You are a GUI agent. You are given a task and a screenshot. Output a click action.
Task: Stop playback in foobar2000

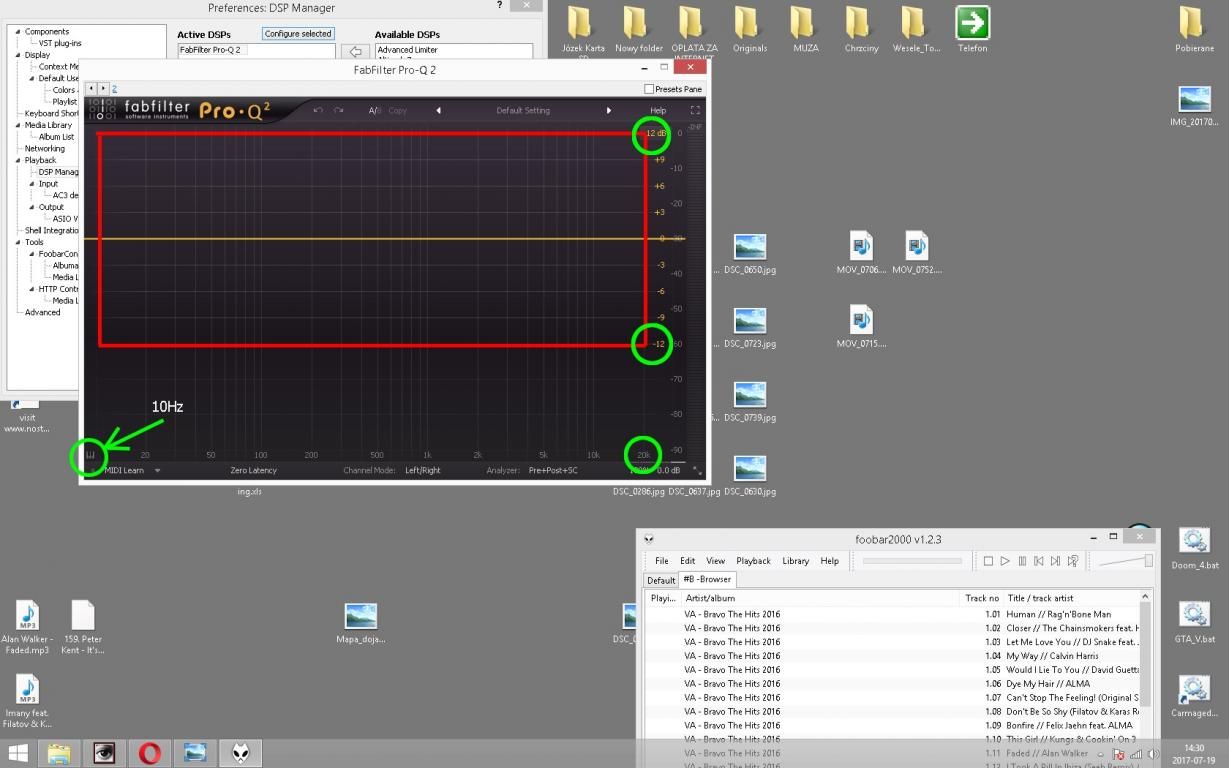[988, 561]
